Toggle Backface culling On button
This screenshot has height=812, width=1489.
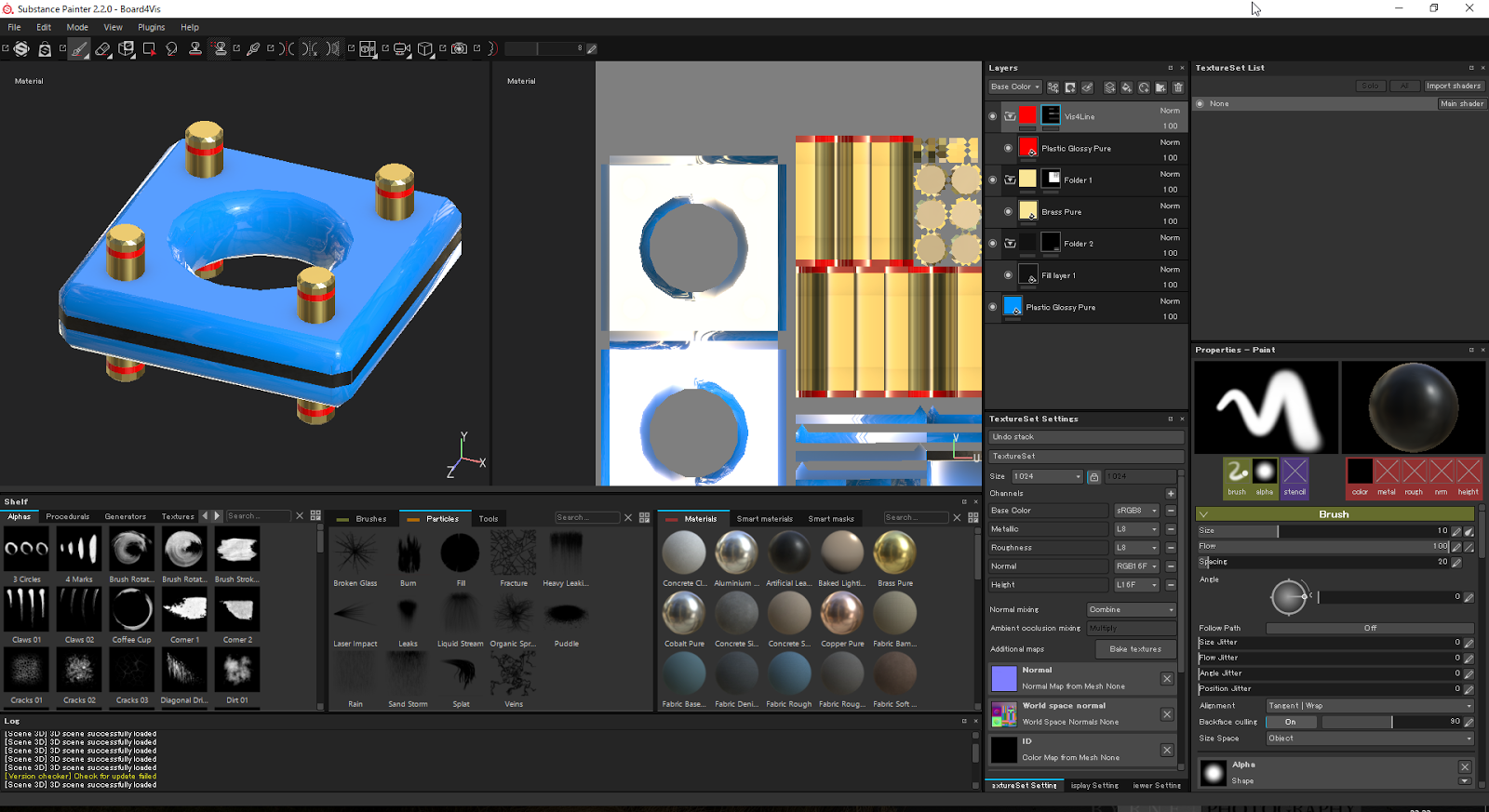pos(1291,722)
